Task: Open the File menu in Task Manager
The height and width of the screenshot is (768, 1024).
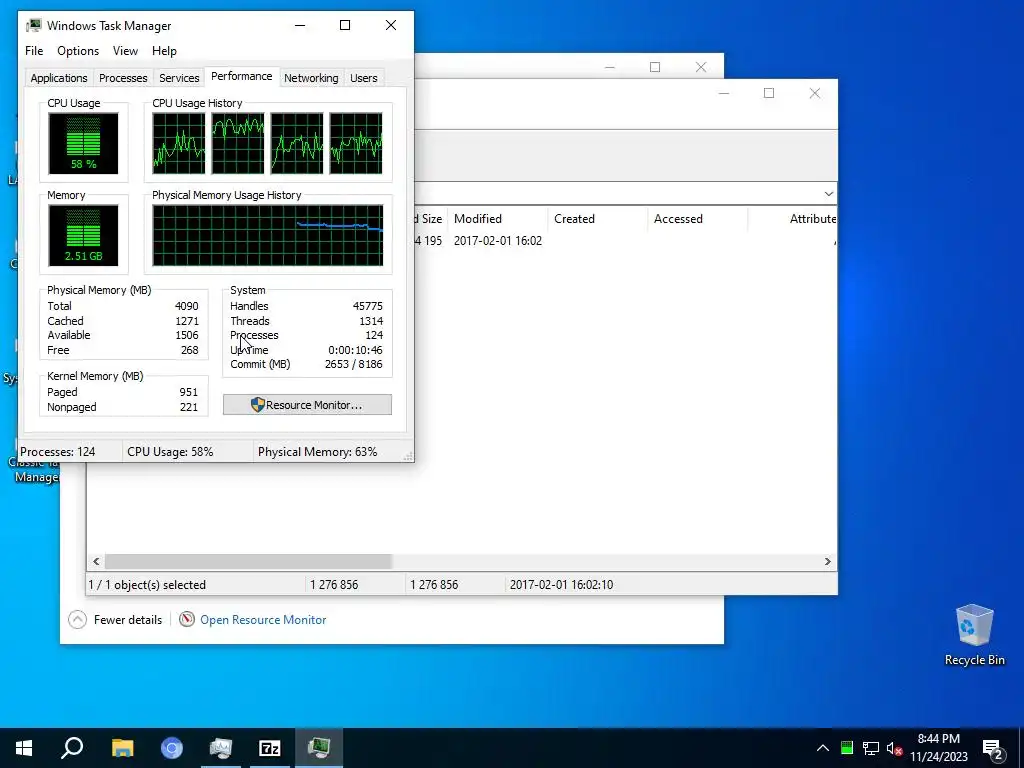Action: tap(34, 51)
